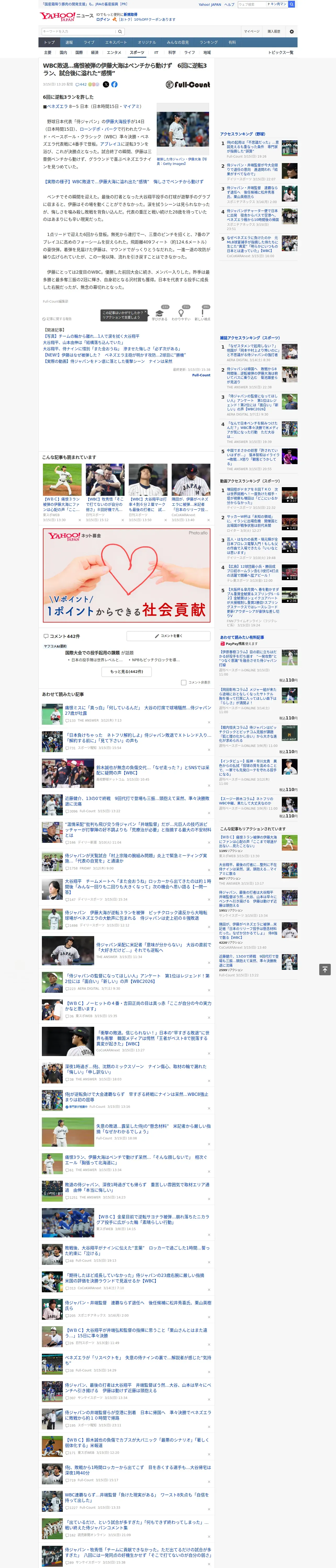
Task: Click the blue web search button at top
Action: click(x=292, y=4)
